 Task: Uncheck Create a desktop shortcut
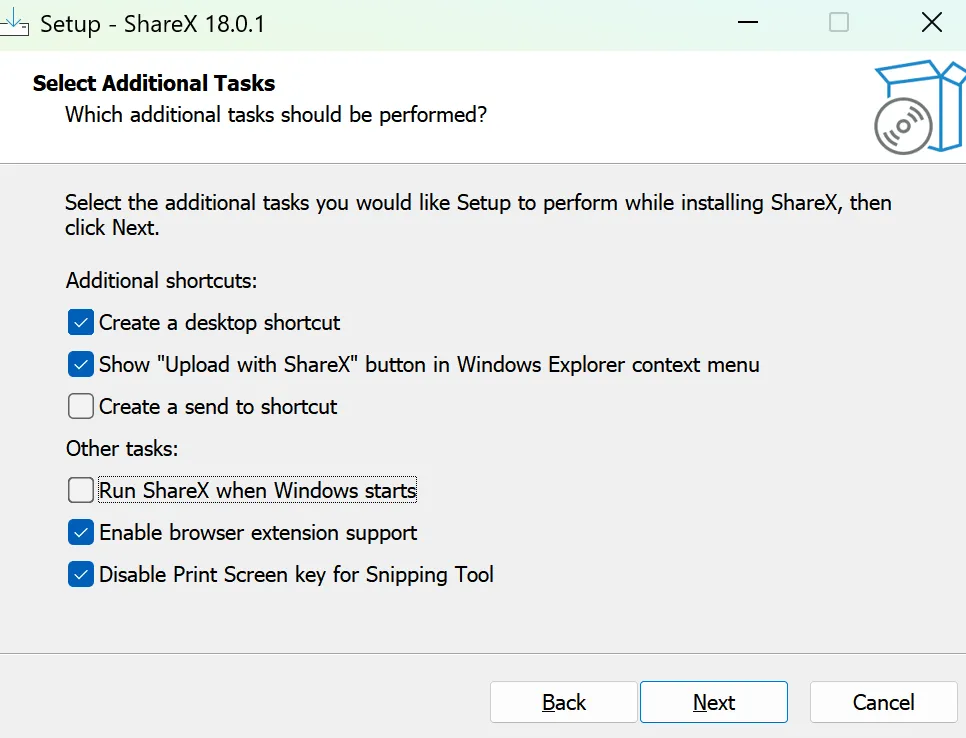[81, 323]
